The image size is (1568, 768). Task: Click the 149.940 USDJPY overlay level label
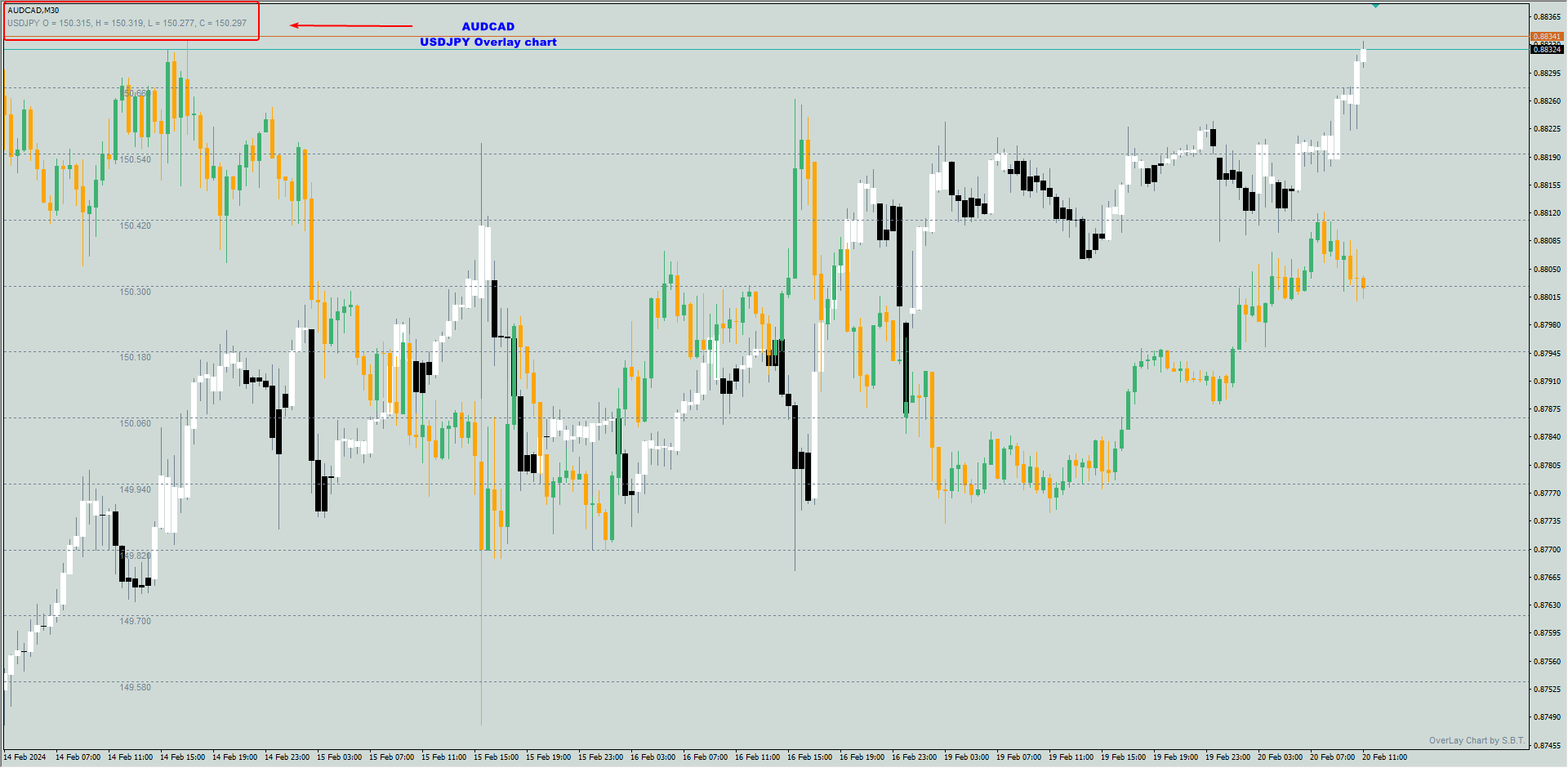pyautogui.click(x=136, y=489)
